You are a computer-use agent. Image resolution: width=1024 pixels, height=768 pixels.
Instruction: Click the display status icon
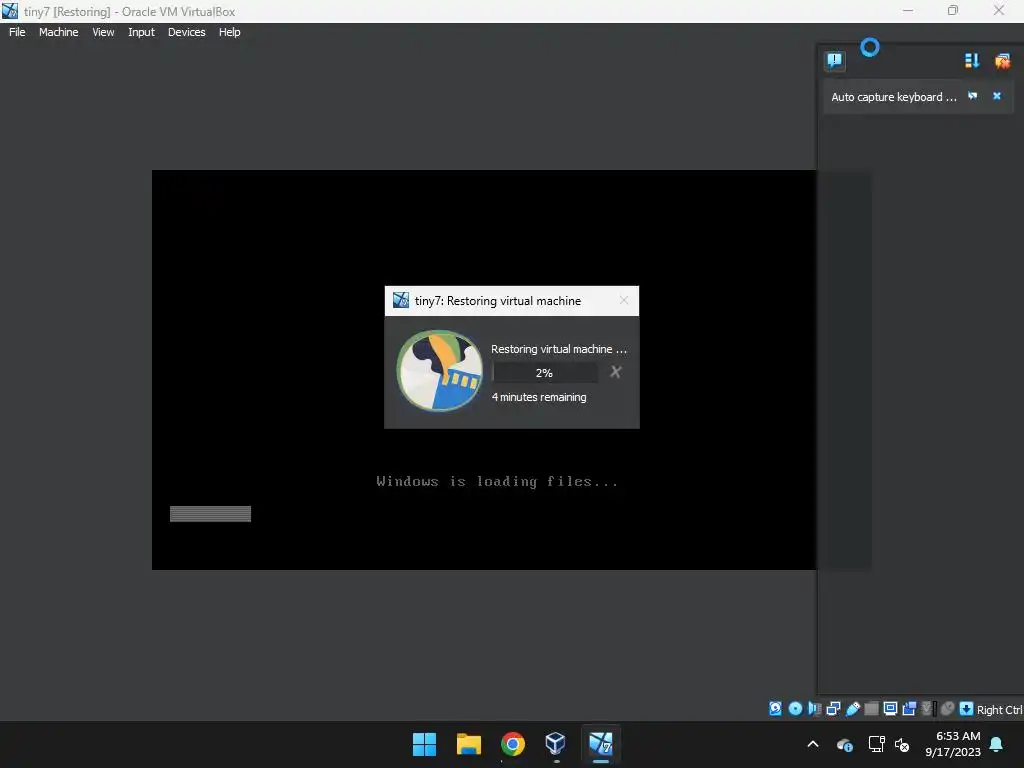coord(890,709)
